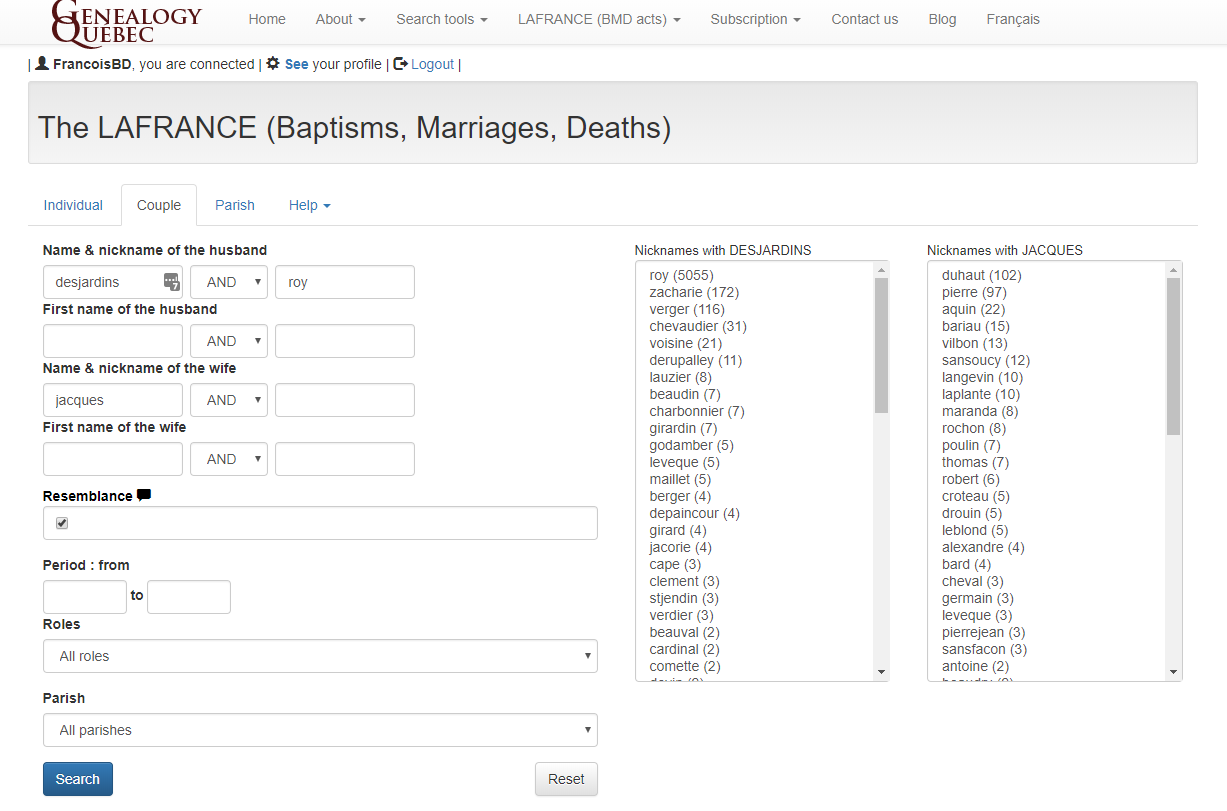Select nickname aquin (22)
The width and height of the screenshot is (1227, 811).
(x=974, y=309)
